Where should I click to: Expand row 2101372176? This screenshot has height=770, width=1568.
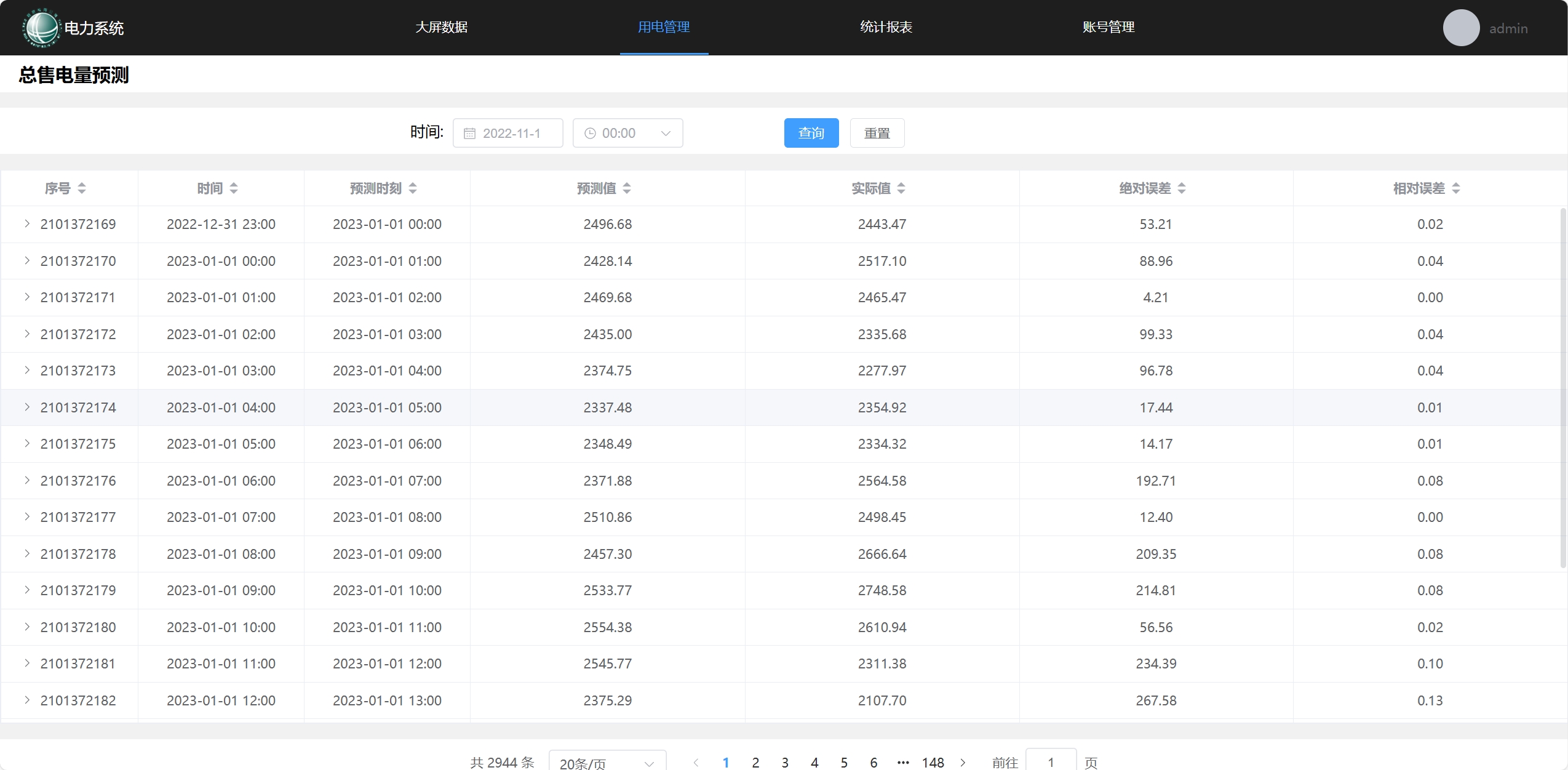(27, 481)
